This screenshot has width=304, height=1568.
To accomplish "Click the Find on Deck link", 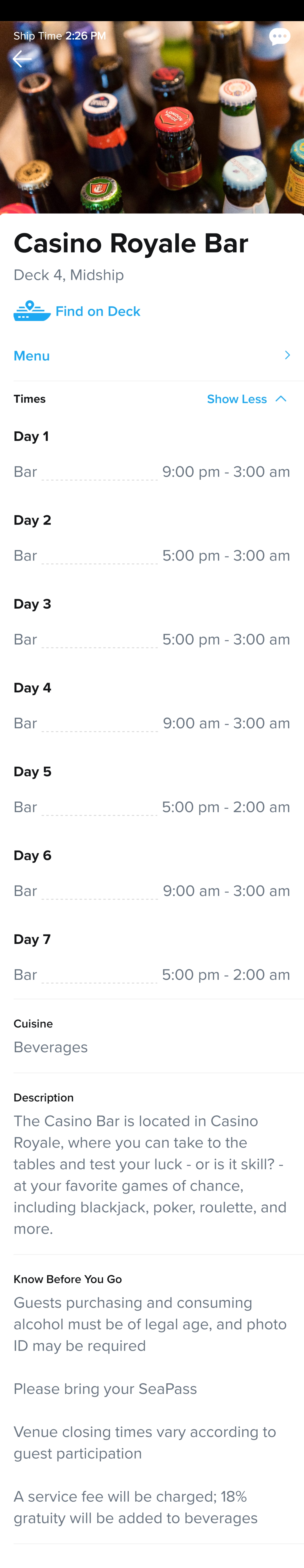I will coord(98,311).
